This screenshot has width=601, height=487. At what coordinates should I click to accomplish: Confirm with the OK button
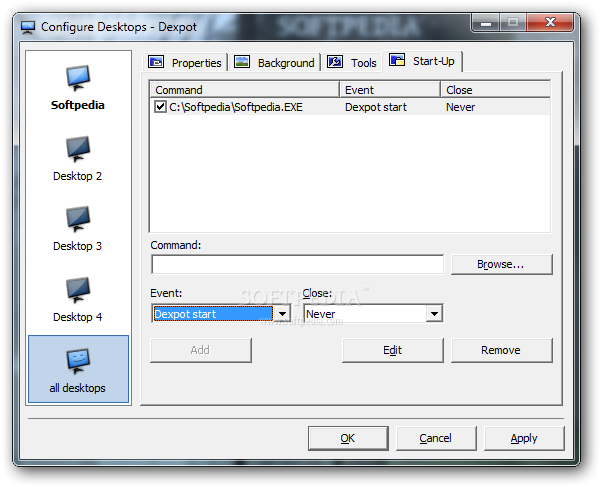(x=348, y=438)
